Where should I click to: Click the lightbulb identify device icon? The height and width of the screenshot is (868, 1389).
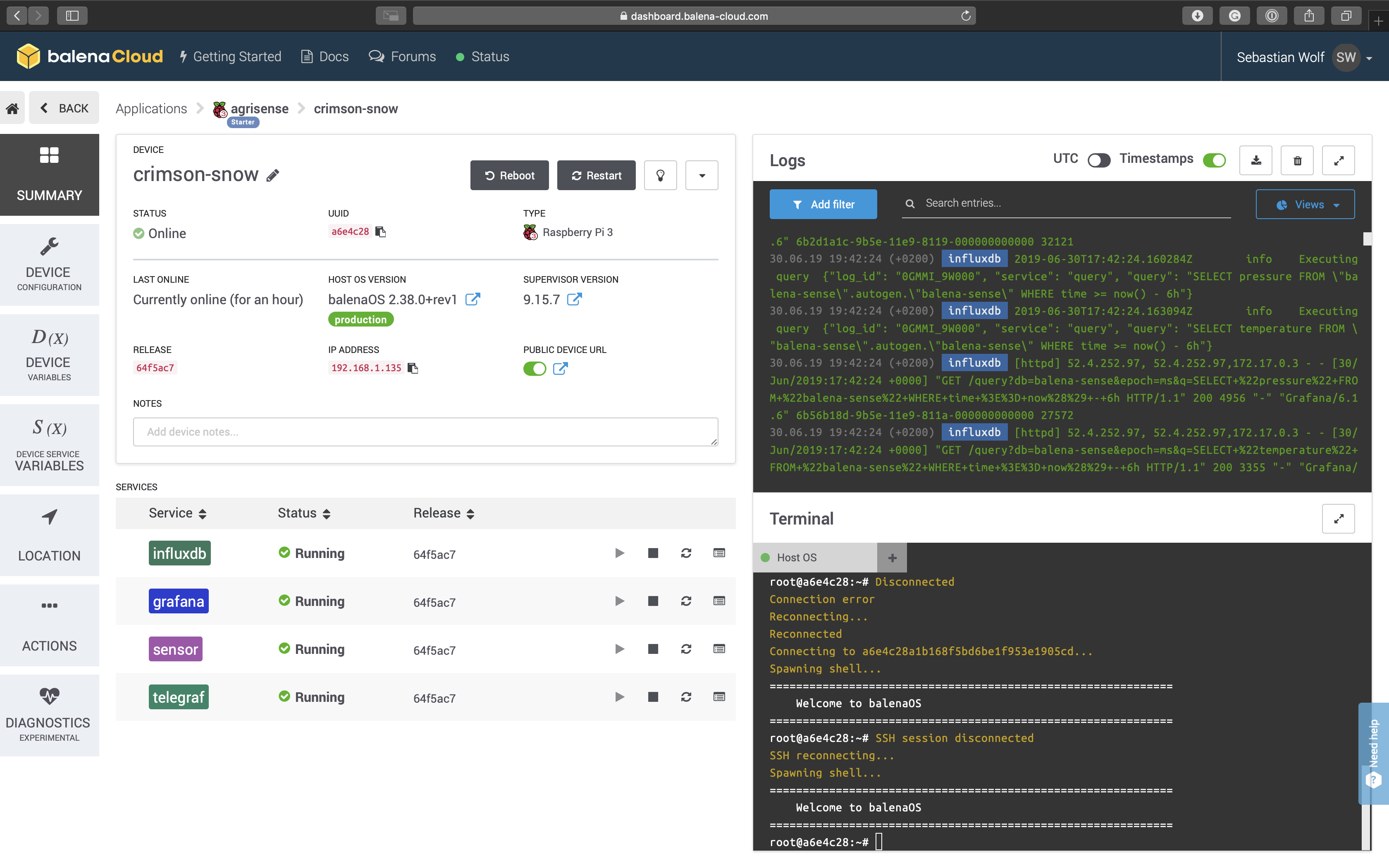(x=660, y=175)
